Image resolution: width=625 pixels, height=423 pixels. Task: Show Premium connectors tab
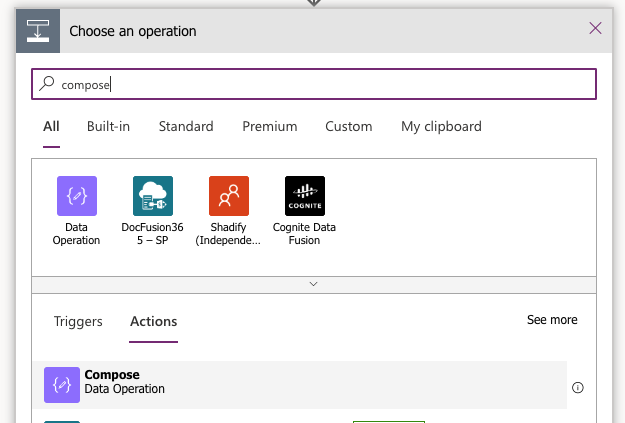coord(269,127)
